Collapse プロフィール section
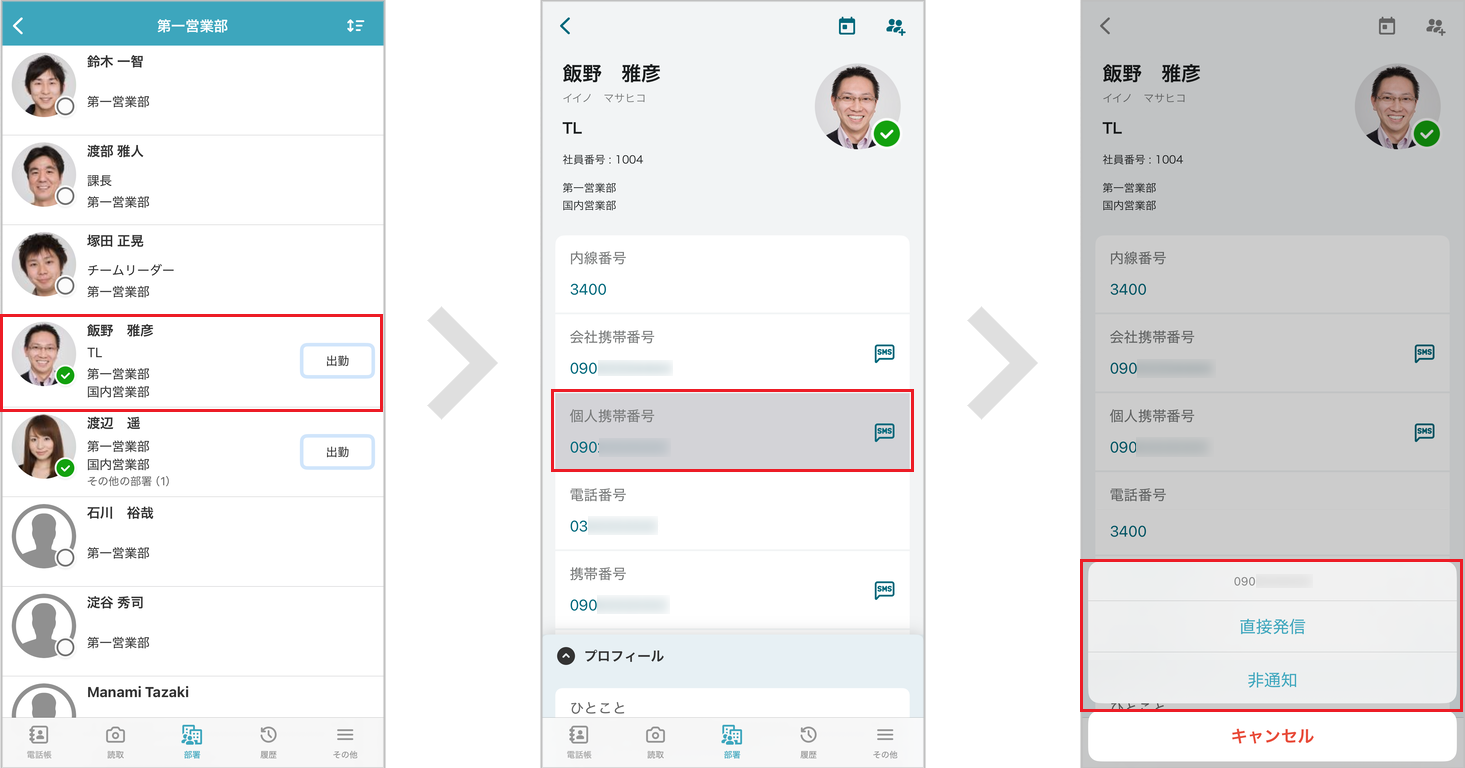Image resolution: width=1465 pixels, height=768 pixels. coord(566,656)
